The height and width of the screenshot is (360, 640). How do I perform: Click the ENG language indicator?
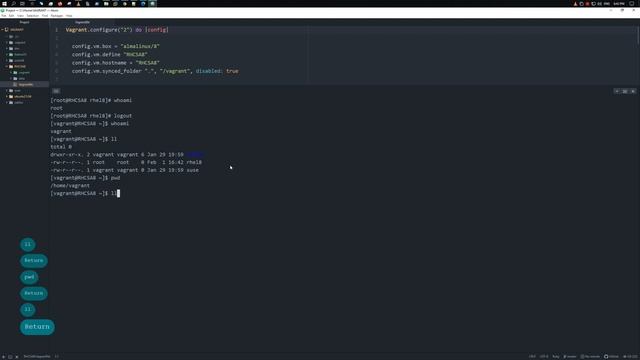pos(607,3)
